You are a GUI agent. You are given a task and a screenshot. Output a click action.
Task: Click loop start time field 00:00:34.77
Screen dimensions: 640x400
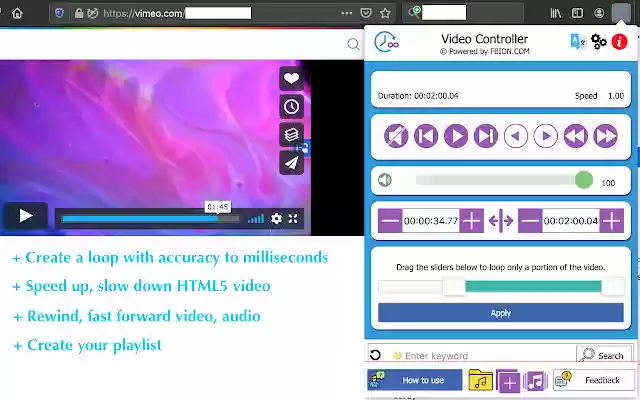point(431,221)
